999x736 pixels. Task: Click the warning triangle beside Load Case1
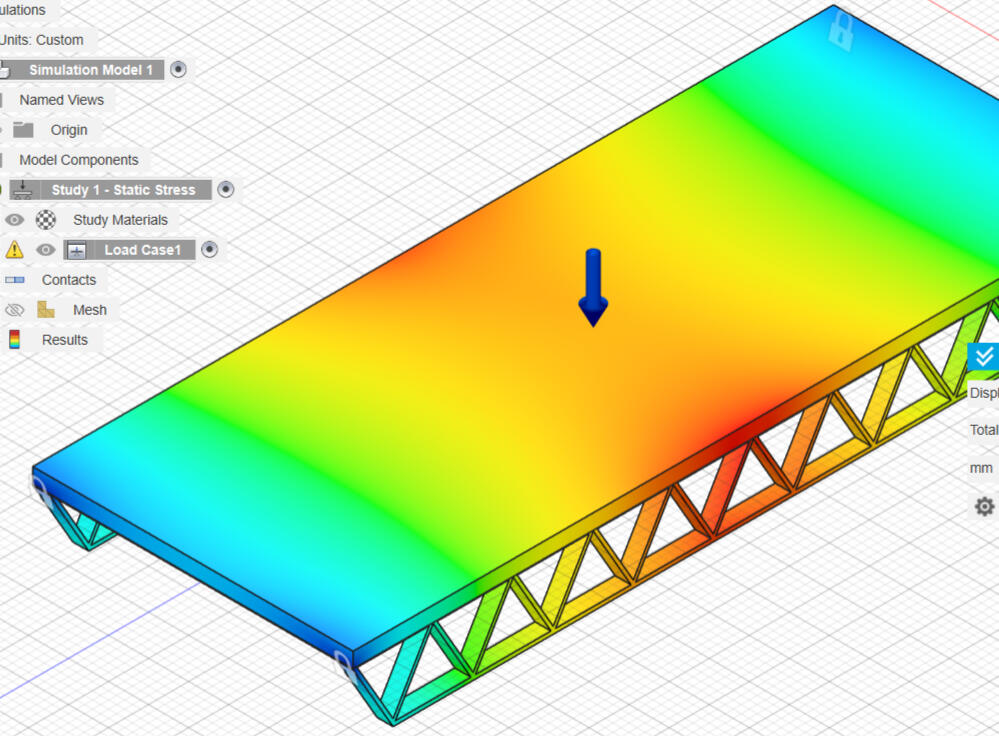click(14, 249)
